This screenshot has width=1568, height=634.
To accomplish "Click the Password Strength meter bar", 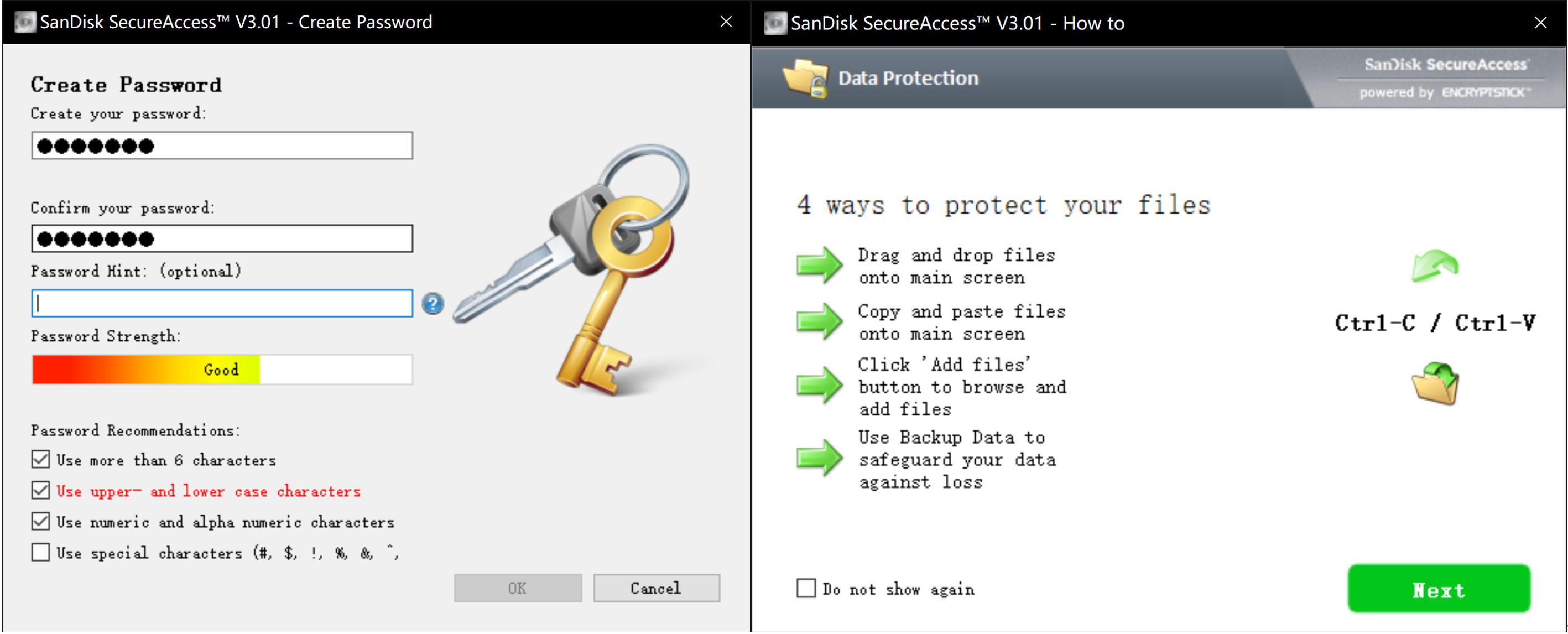I will (x=222, y=370).
